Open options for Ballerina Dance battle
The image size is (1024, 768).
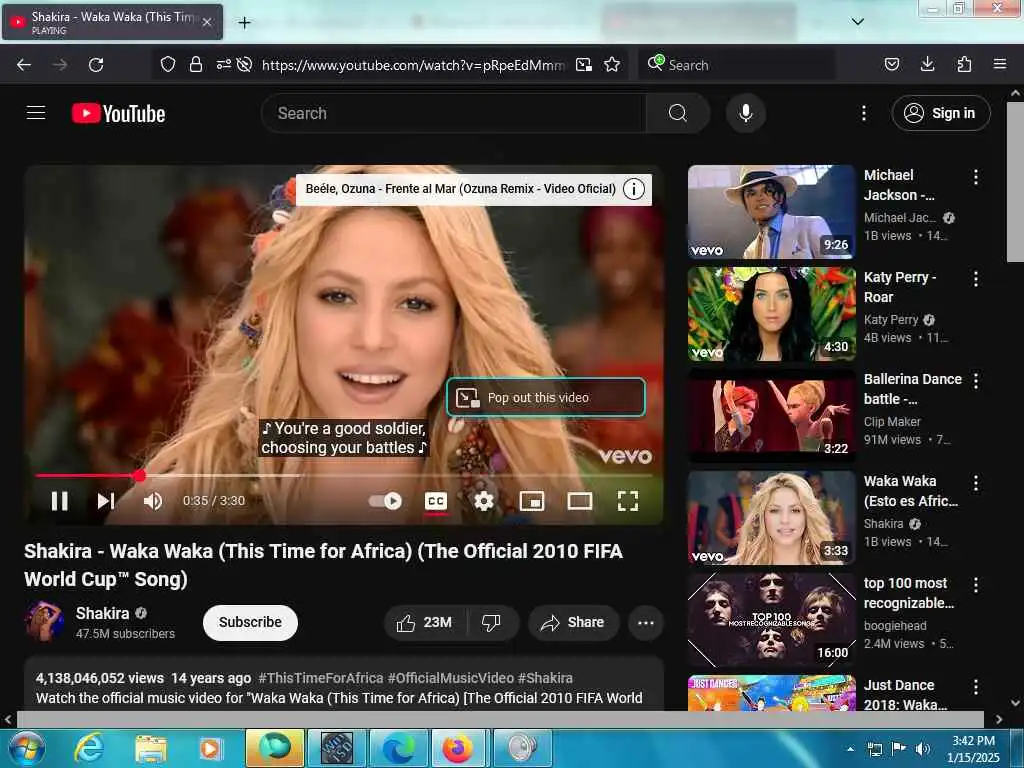pyautogui.click(x=976, y=381)
